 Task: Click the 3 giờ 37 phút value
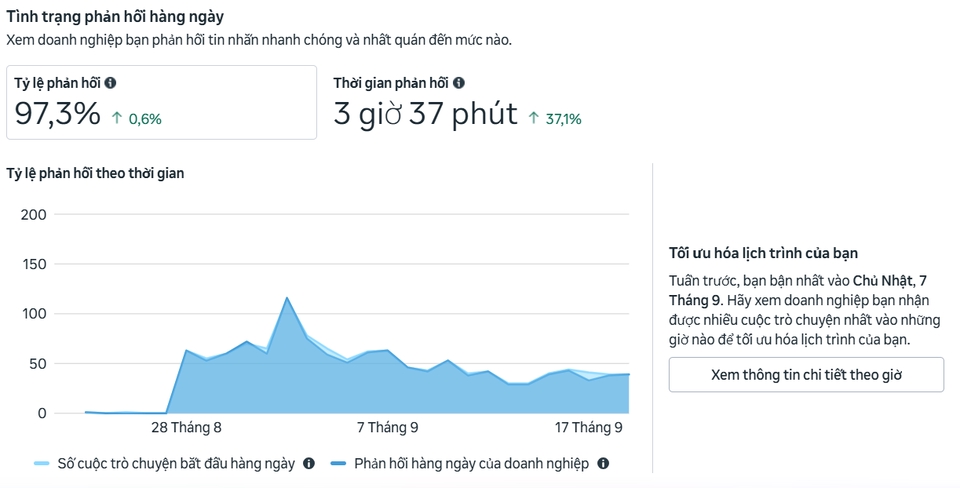pyautogui.click(x=425, y=115)
